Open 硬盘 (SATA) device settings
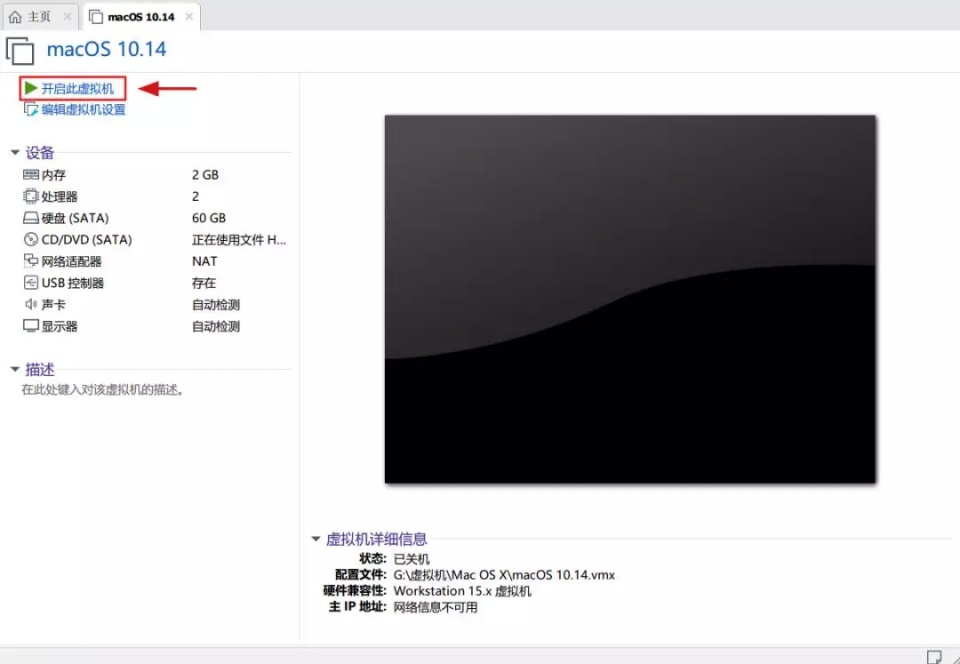Screen dimensions: 960x664 click(x=75, y=218)
